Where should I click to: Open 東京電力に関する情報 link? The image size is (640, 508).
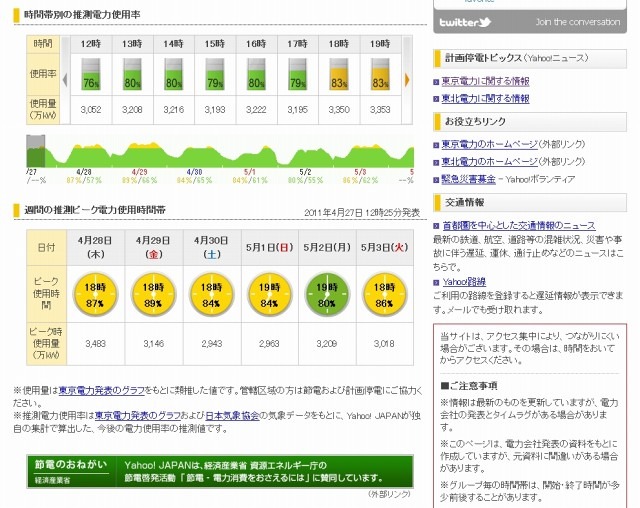pos(485,81)
